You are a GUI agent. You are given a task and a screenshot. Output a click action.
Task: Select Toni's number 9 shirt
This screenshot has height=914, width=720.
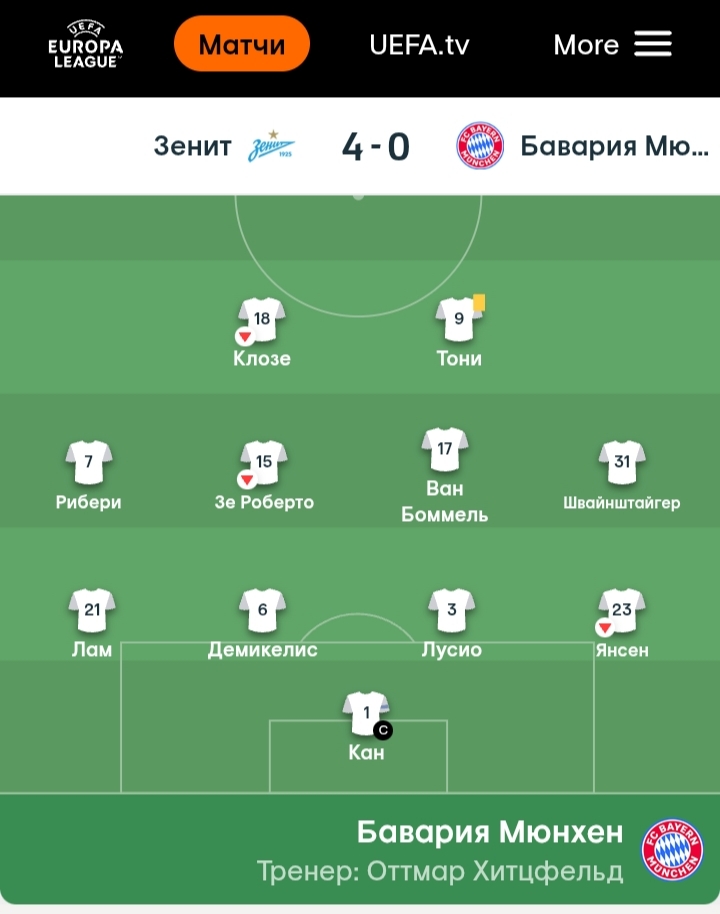pyautogui.click(x=459, y=319)
